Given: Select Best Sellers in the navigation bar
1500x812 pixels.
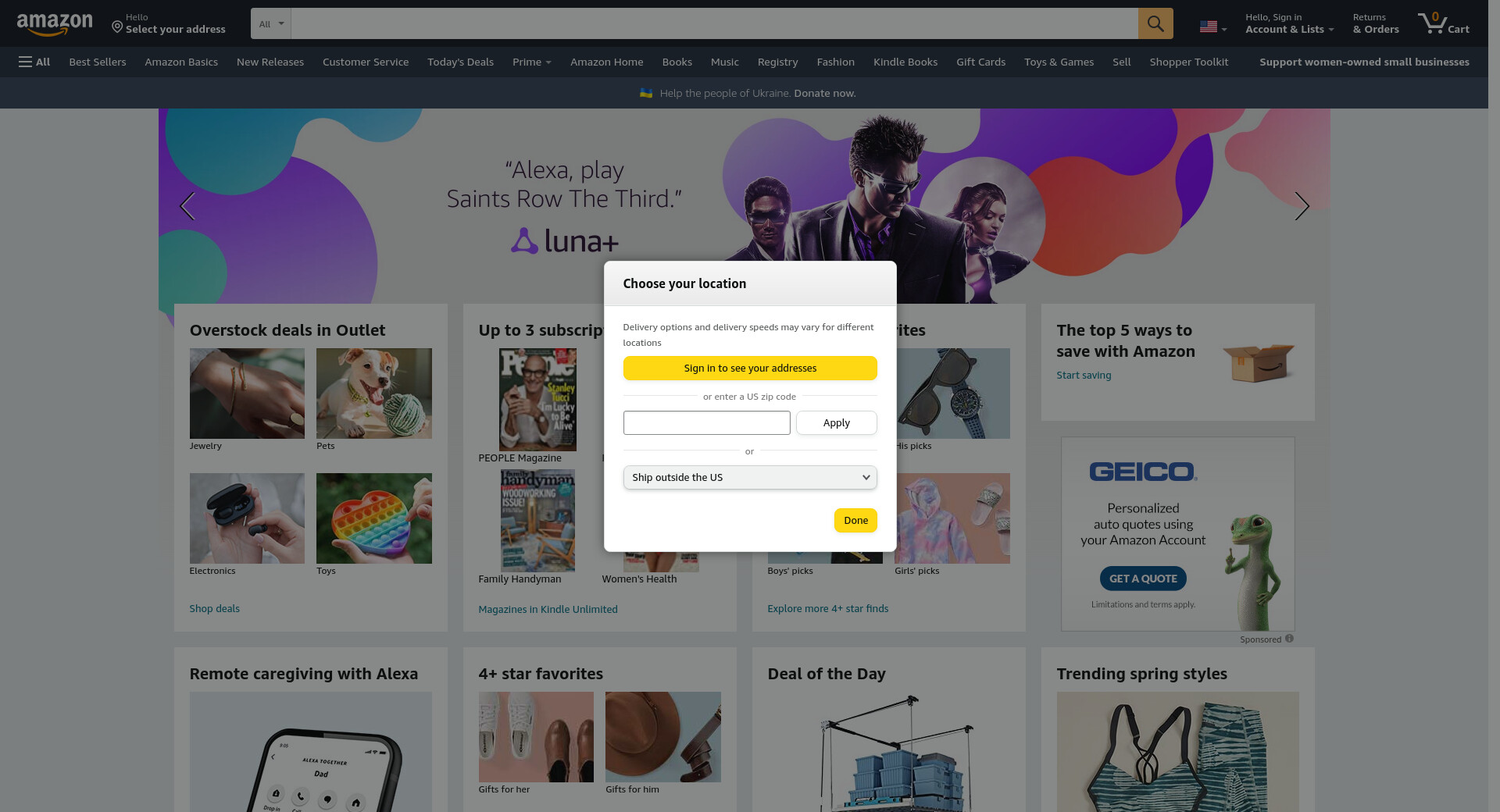Looking at the screenshot, I should click(98, 62).
